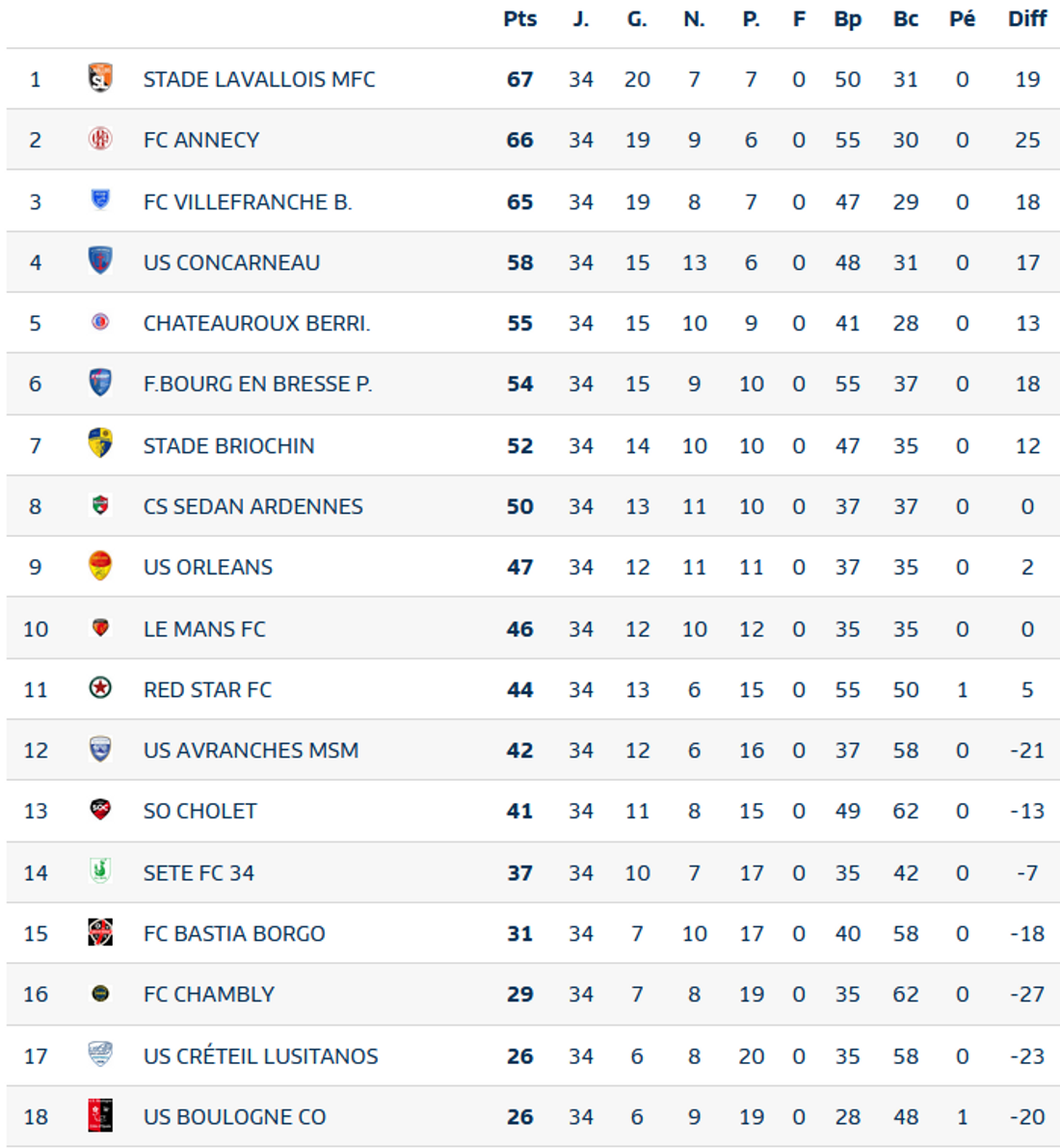Click the LE MANS FC team name
Image resolution: width=1060 pixels, height=1148 pixels.
pyautogui.click(x=204, y=628)
